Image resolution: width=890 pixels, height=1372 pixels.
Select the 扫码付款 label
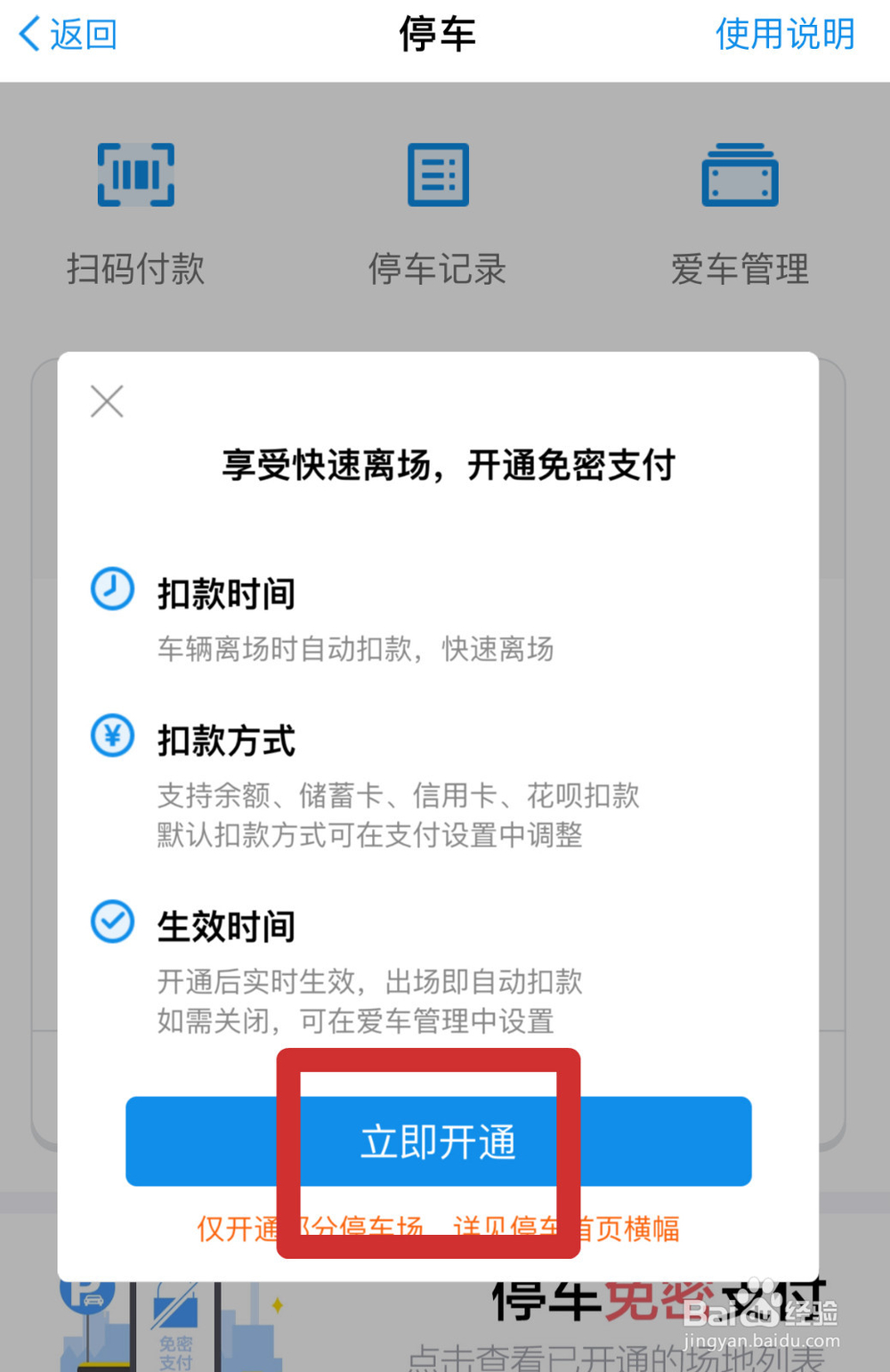pyautogui.click(x=135, y=269)
